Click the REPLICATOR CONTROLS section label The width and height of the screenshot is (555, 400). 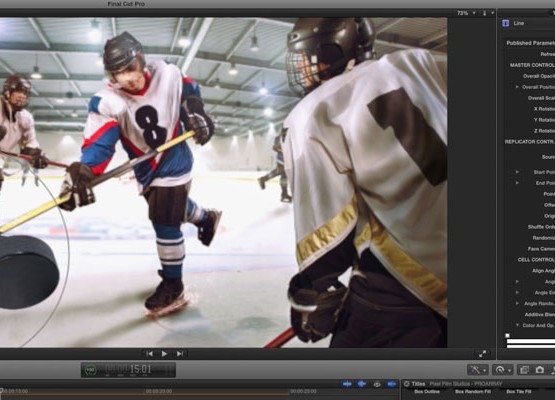click(x=530, y=142)
